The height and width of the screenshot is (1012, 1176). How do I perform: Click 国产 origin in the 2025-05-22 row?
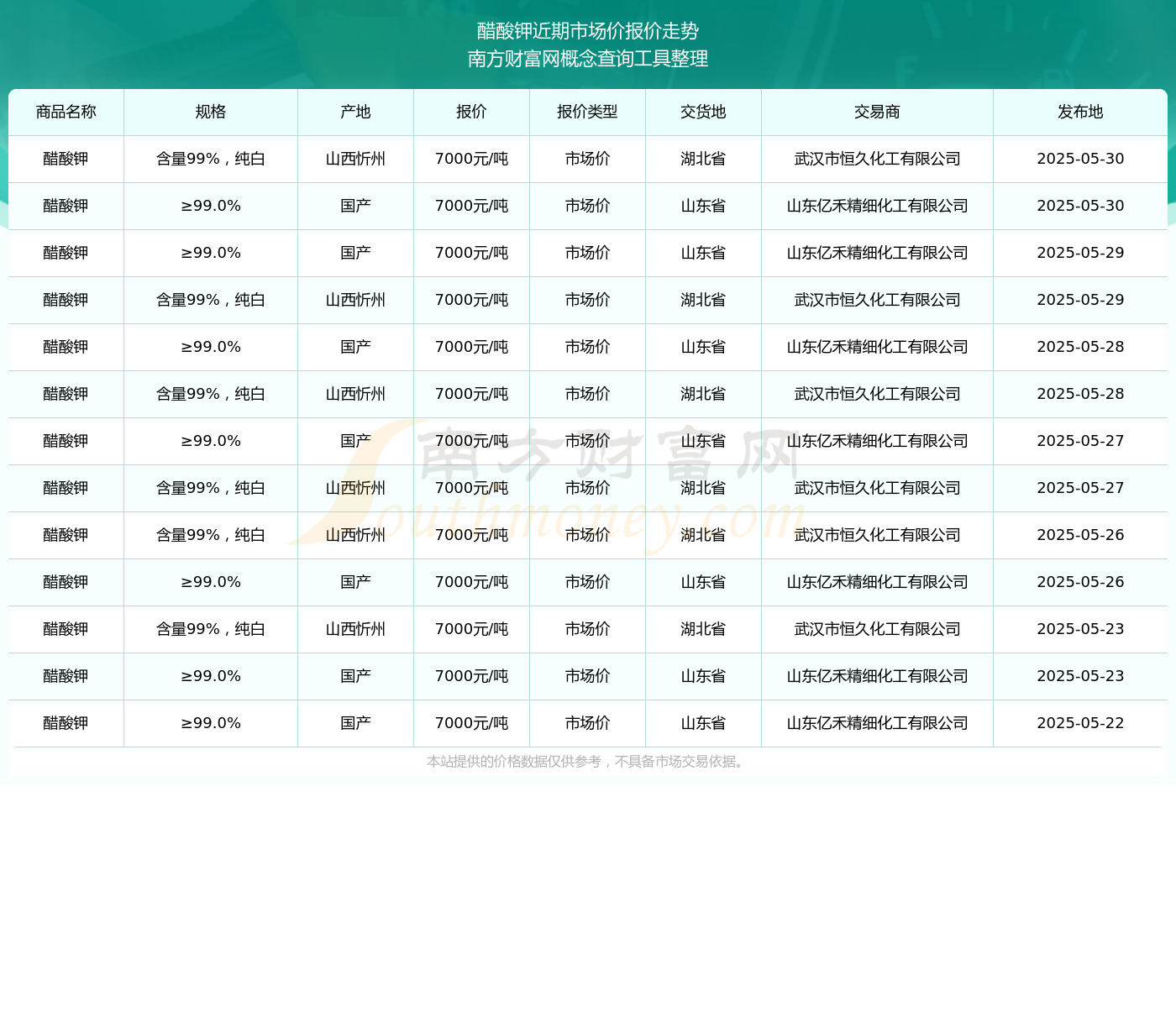tap(356, 723)
